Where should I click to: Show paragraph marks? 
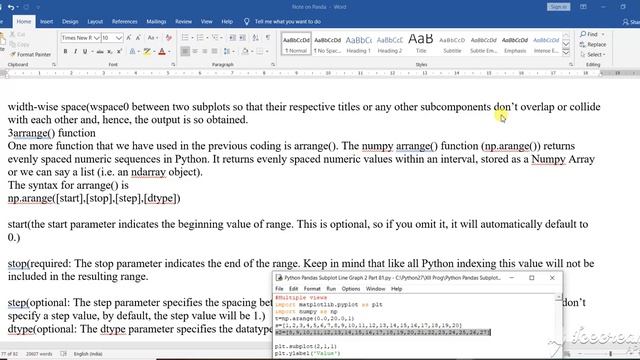[x=268, y=38]
